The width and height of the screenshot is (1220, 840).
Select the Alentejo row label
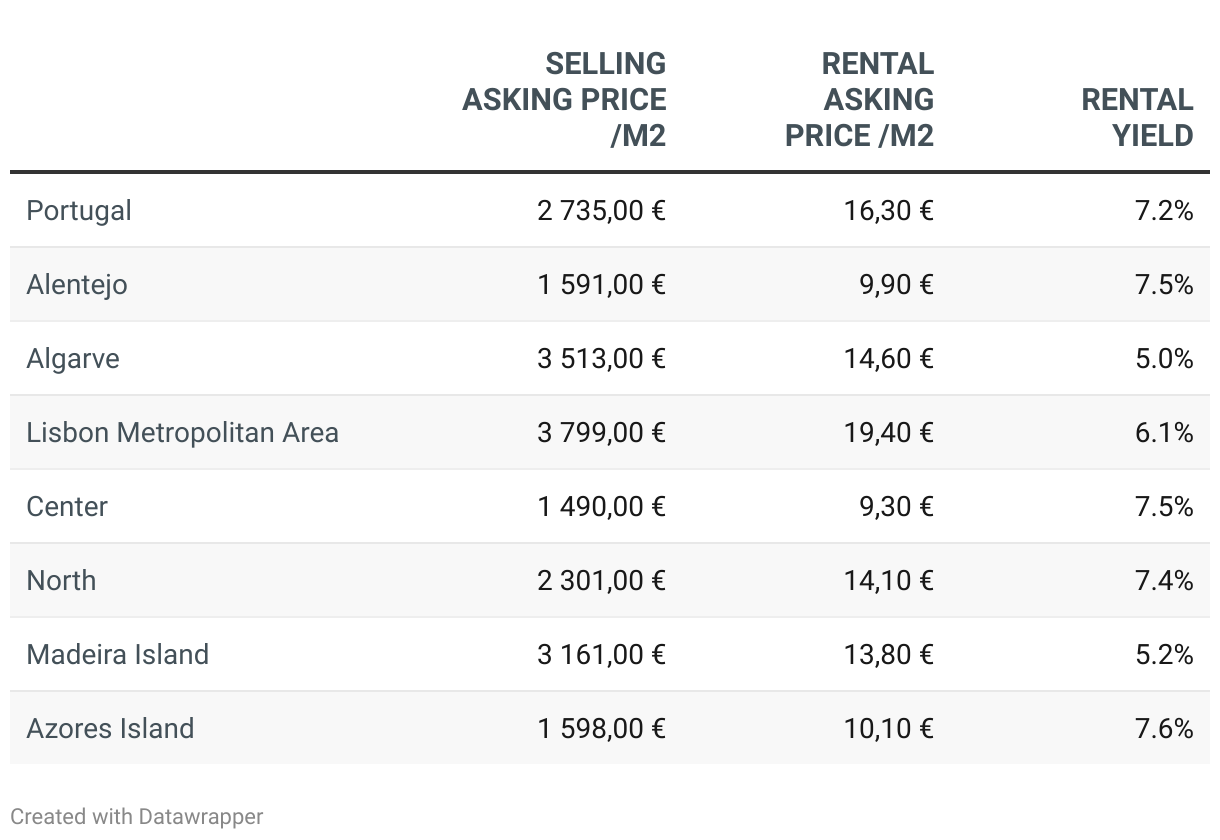tap(77, 285)
